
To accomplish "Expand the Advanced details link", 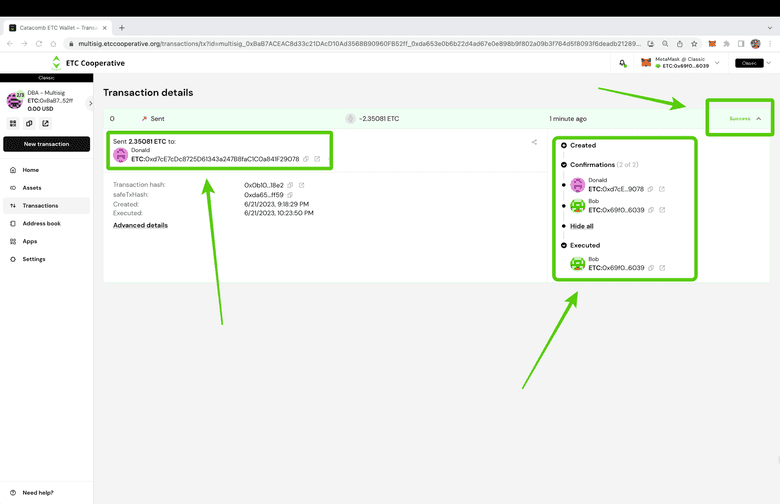I will (140, 225).
